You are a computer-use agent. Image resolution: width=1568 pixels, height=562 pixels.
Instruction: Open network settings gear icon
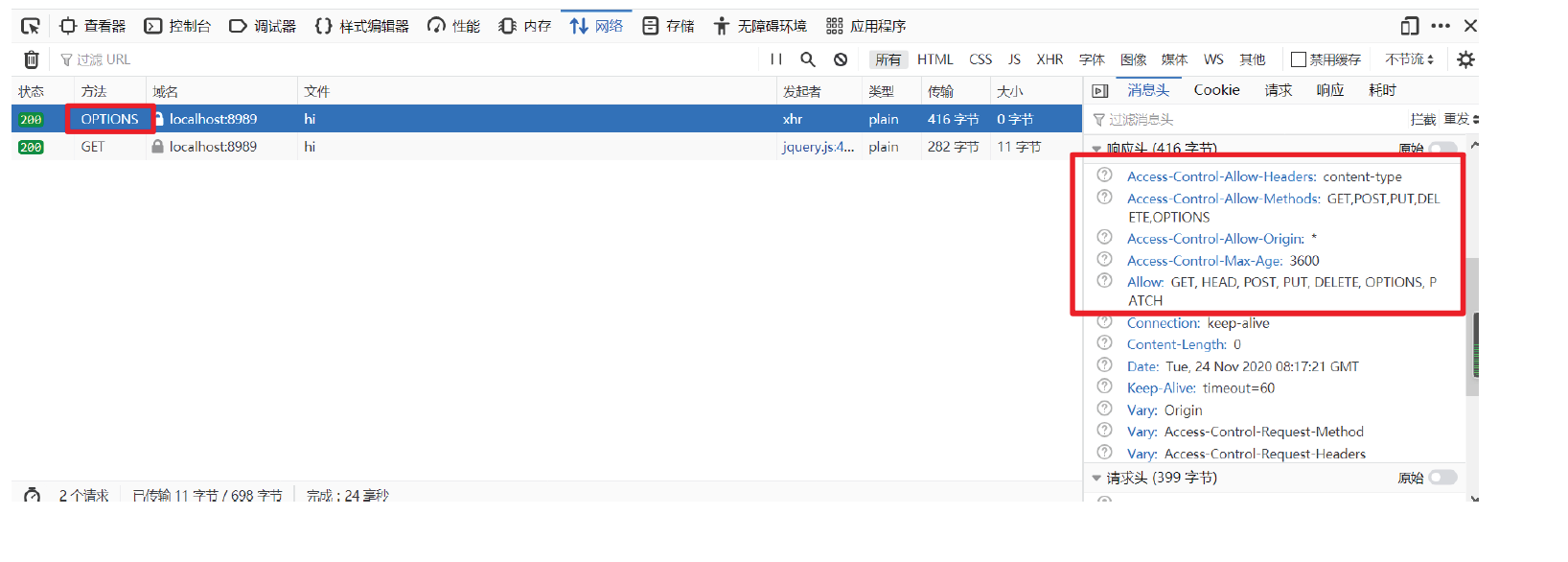point(1465,59)
